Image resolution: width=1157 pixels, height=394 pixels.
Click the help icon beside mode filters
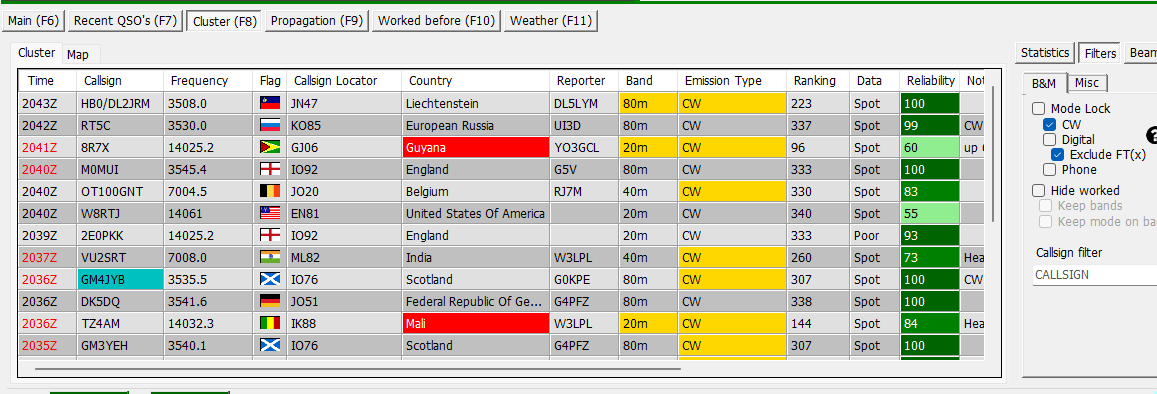(x=1151, y=135)
